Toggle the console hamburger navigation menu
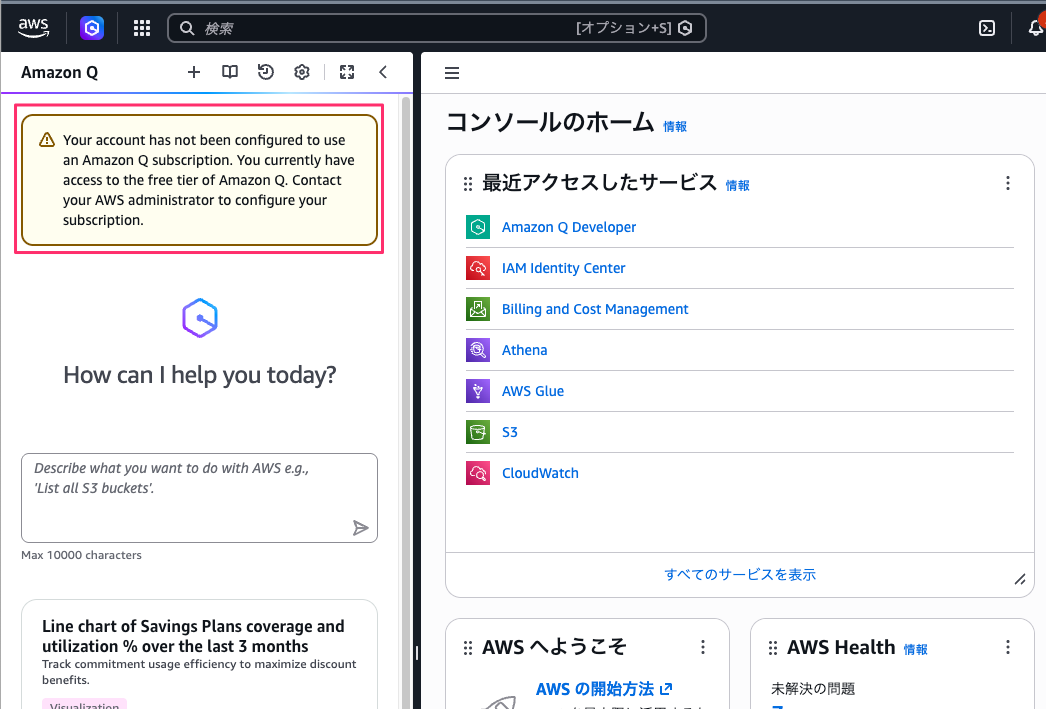Image resolution: width=1046 pixels, height=709 pixels. 452,73
